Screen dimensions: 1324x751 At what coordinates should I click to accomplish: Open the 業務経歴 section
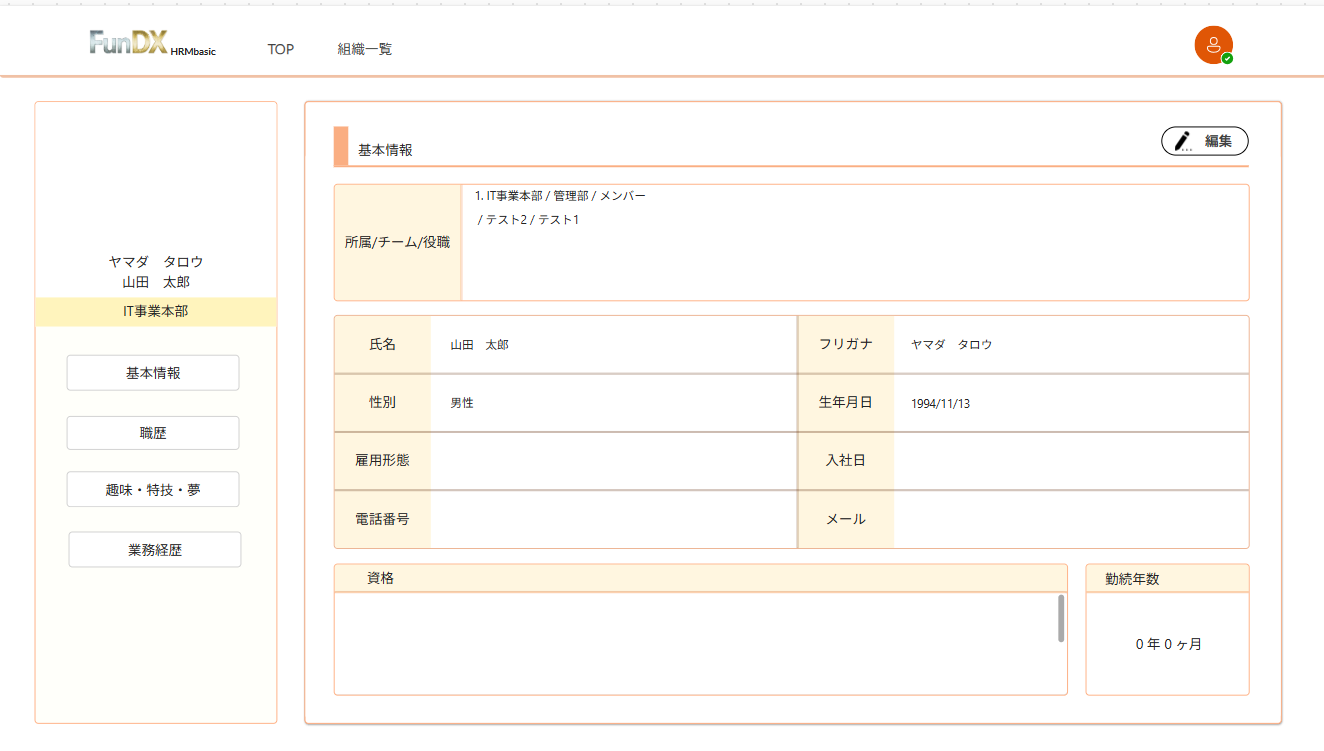[x=155, y=550]
